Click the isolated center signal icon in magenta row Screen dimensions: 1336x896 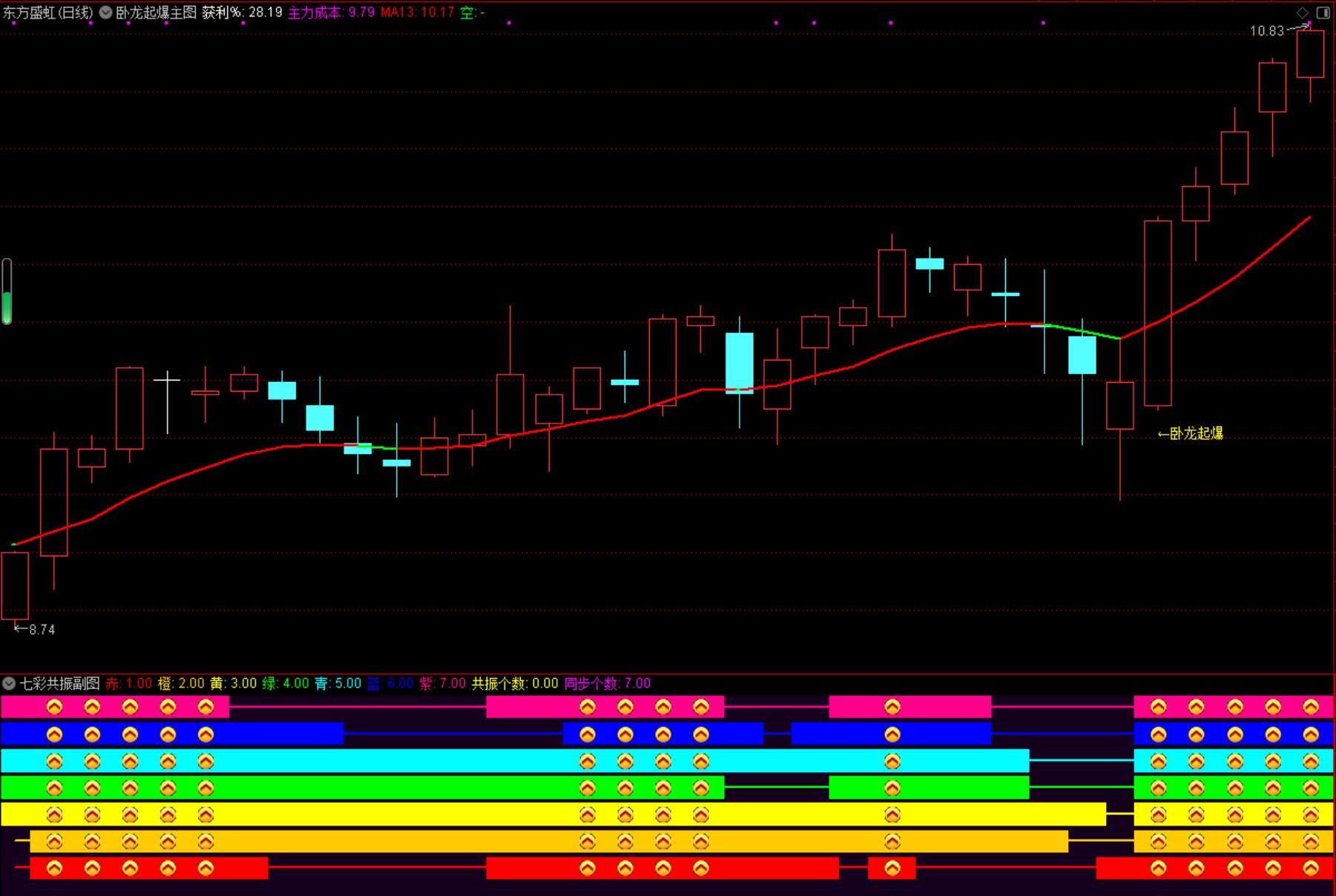(x=892, y=708)
